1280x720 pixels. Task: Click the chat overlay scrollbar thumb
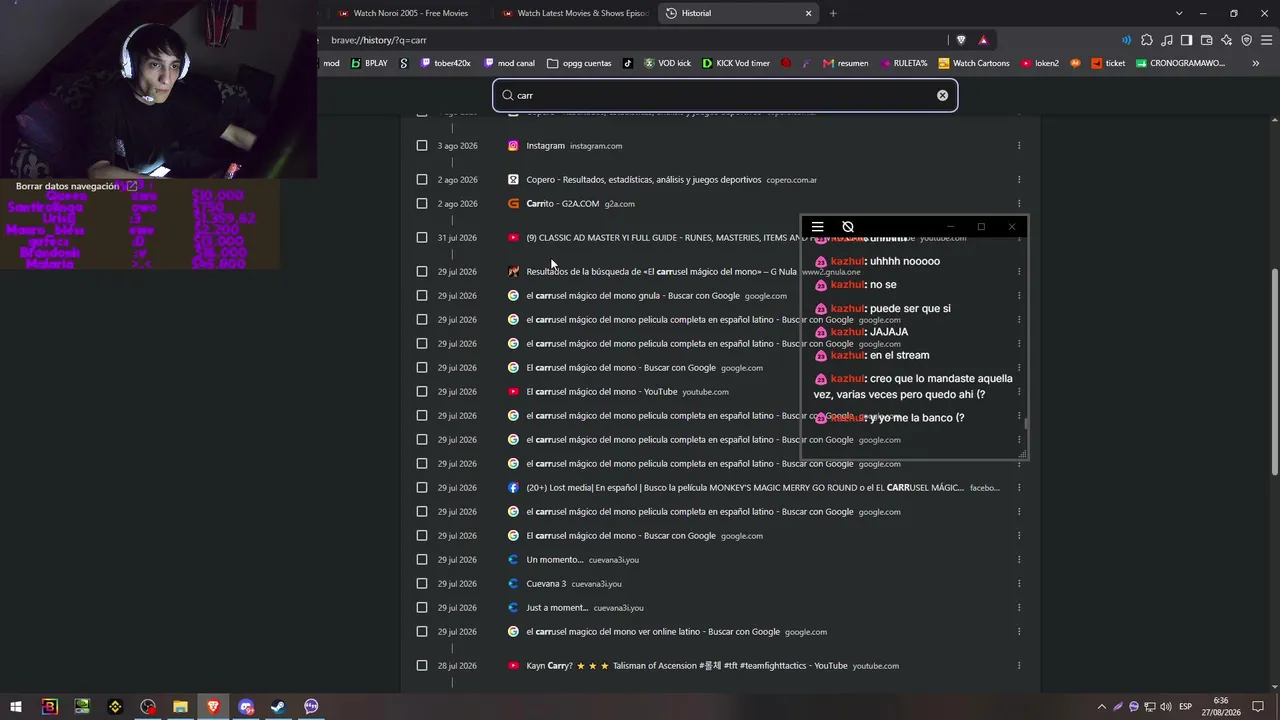[x=1026, y=423]
